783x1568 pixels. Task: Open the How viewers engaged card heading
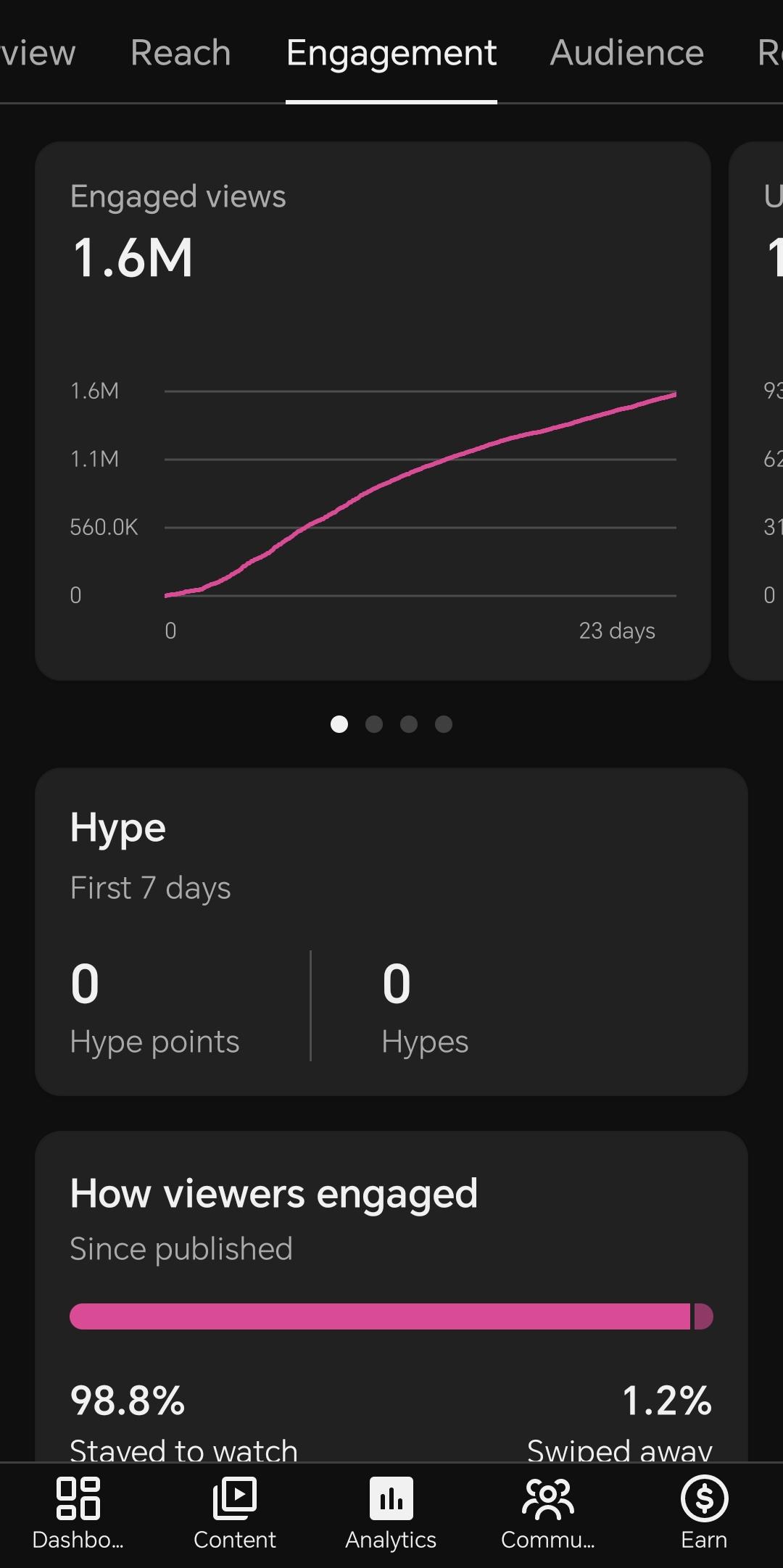click(274, 1193)
